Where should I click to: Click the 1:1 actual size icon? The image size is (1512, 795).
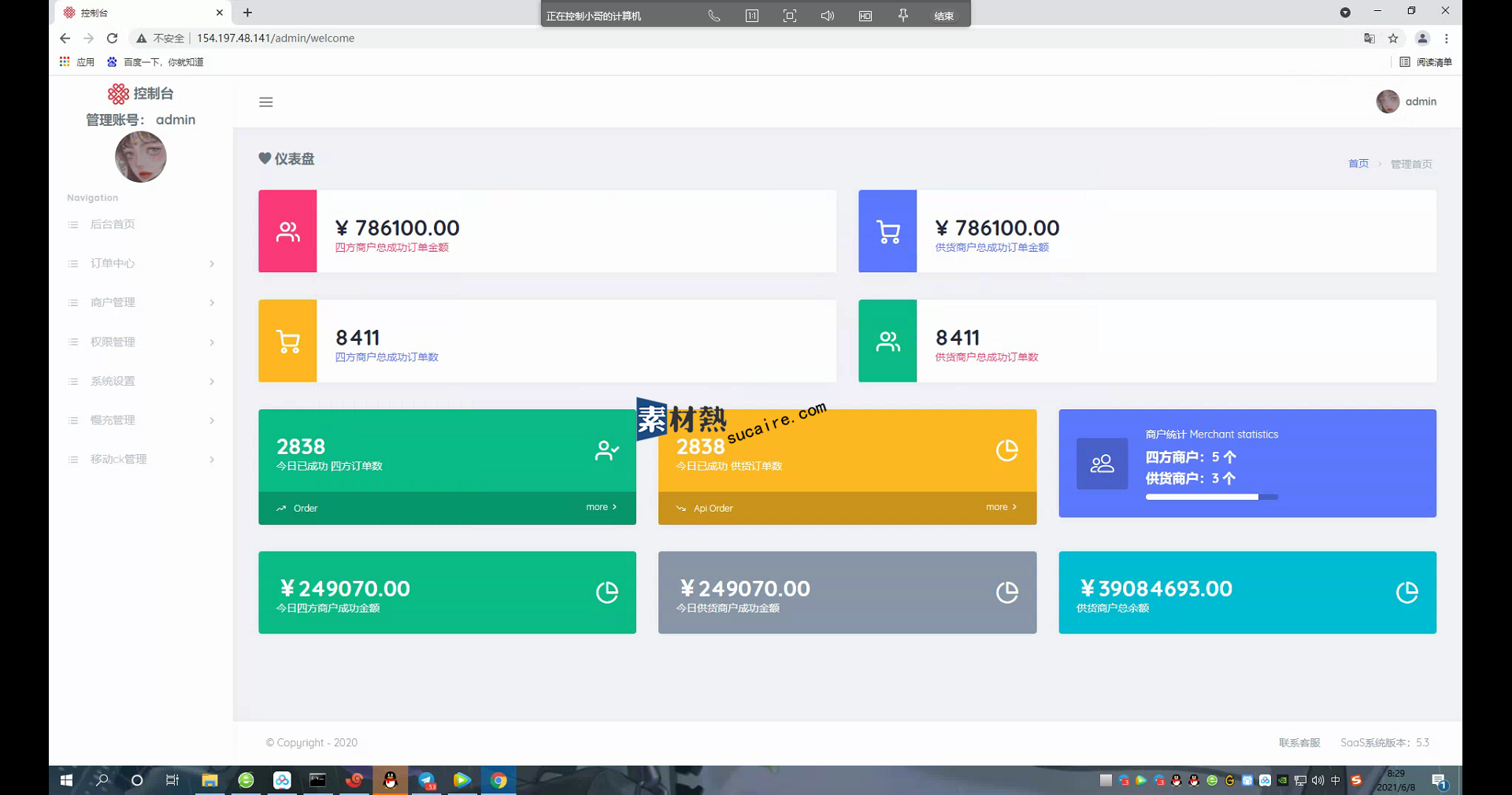(752, 16)
